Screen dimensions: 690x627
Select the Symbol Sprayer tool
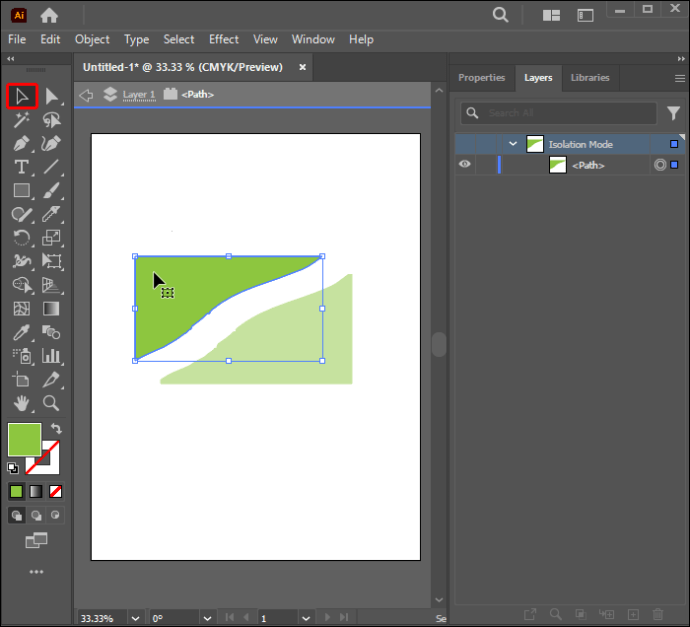click(22, 356)
